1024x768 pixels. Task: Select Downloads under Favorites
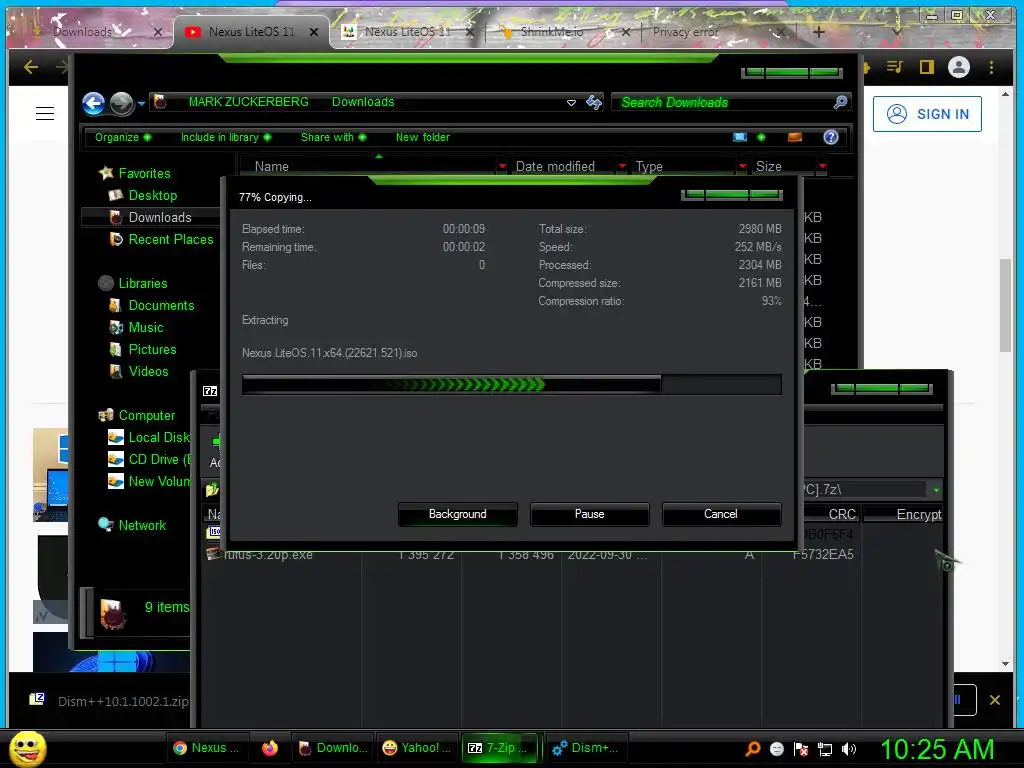[x=159, y=217]
